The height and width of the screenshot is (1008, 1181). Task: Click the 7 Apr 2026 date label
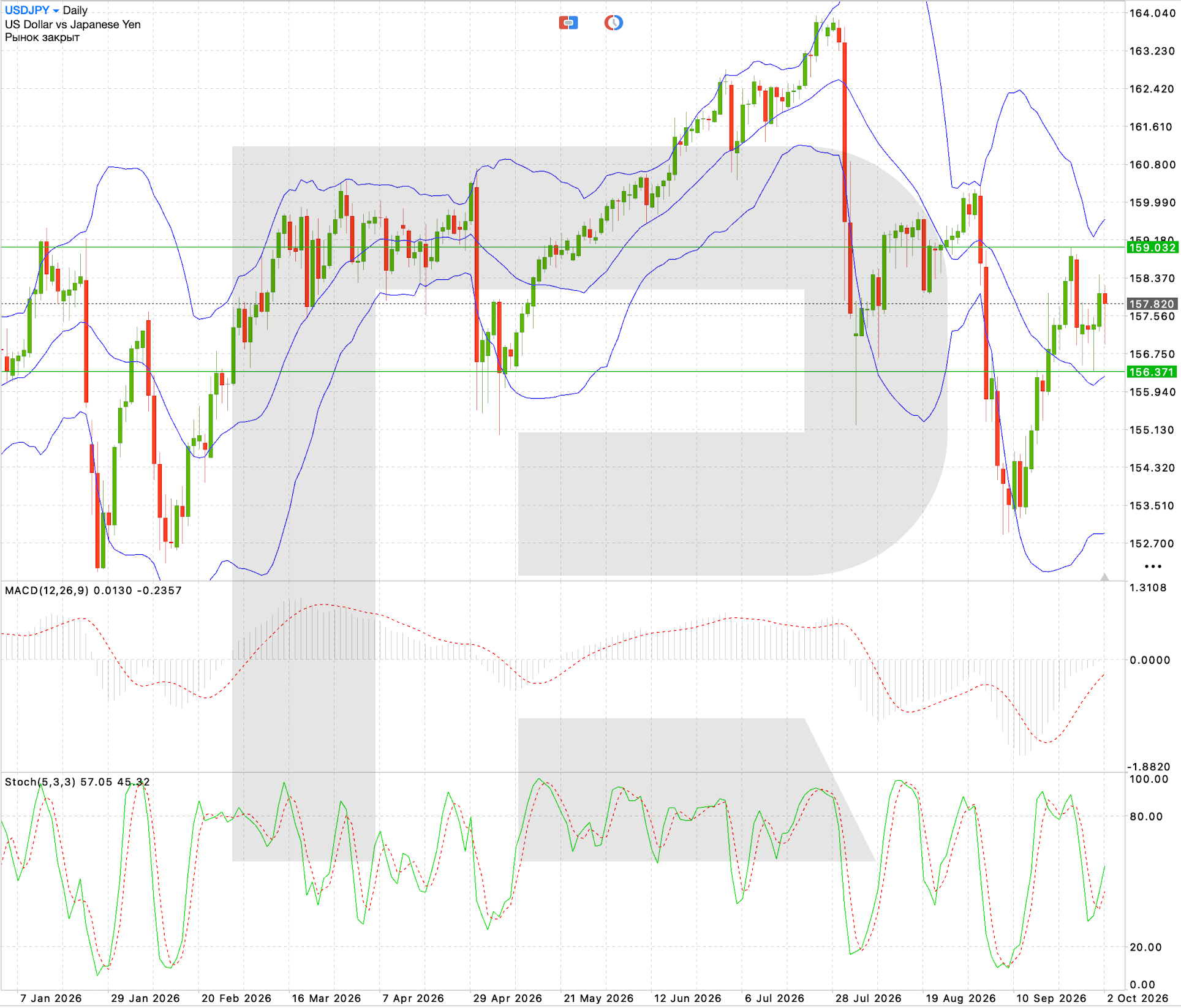(413, 998)
